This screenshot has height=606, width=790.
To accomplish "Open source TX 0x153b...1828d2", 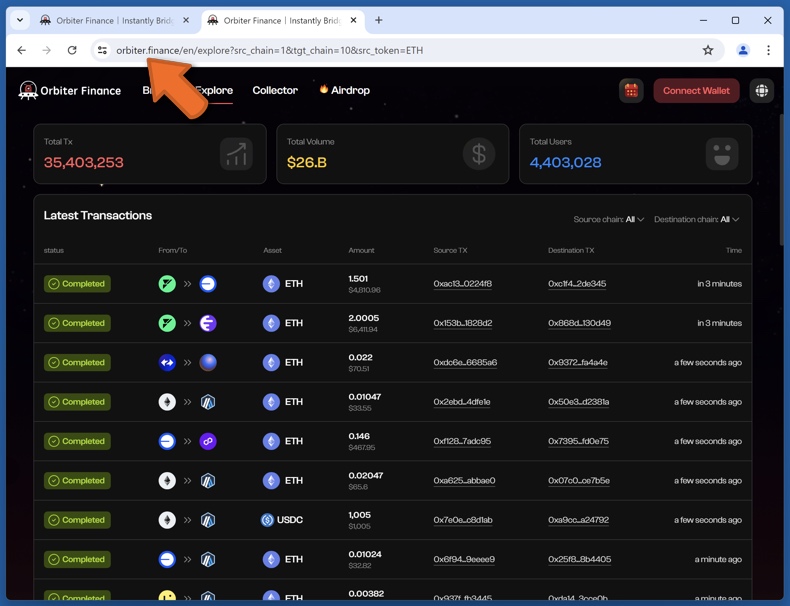I will click(463, 323).
